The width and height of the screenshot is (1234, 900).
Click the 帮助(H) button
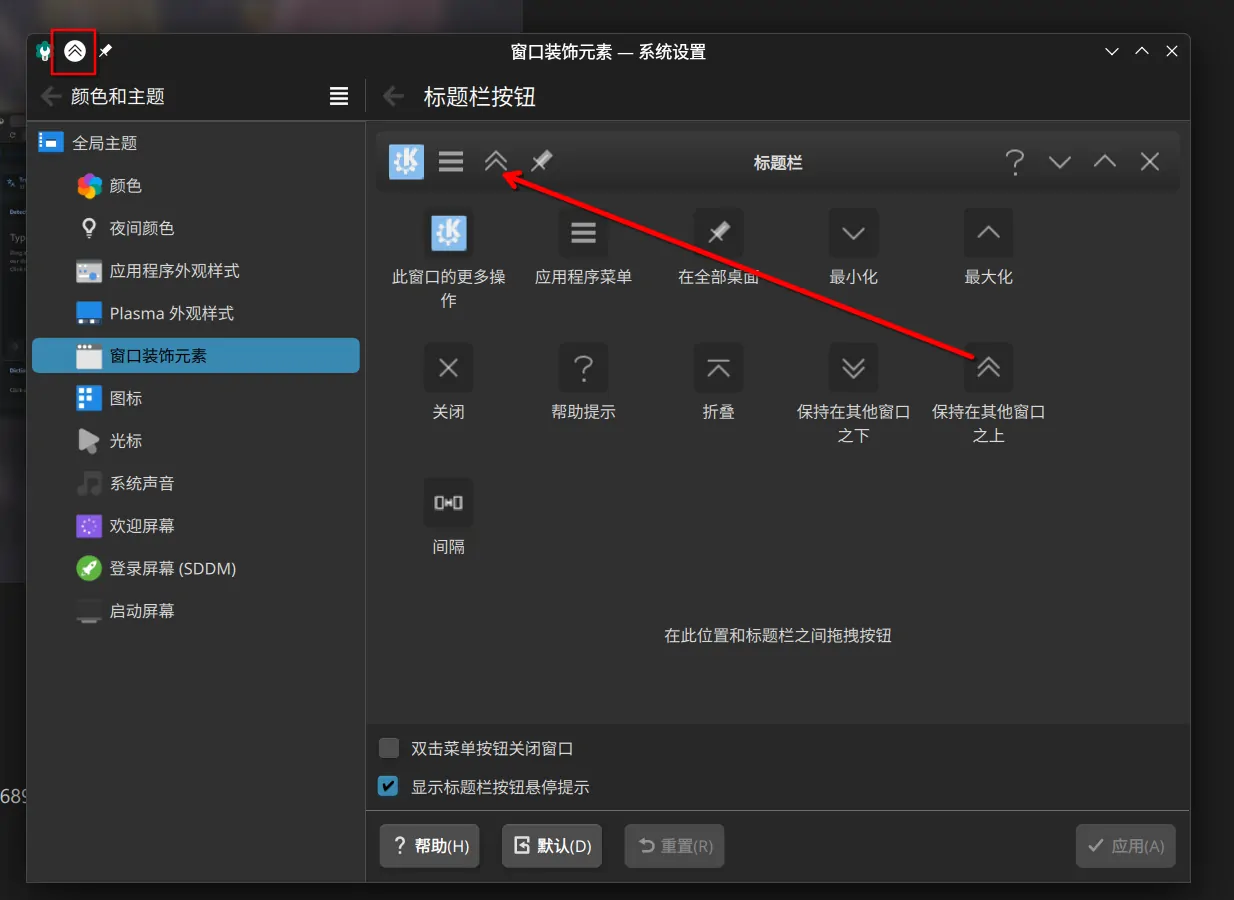tap(430, 846)
